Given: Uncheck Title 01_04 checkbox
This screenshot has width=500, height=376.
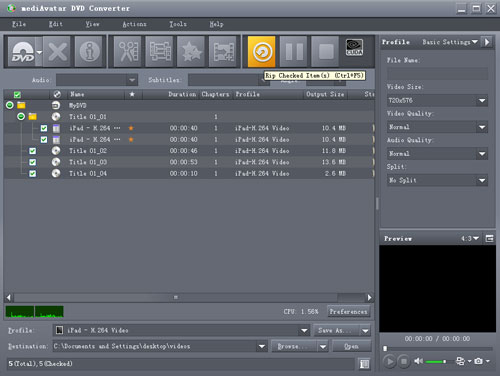Looking at the screenshot, I should click(x=32, y=173).
